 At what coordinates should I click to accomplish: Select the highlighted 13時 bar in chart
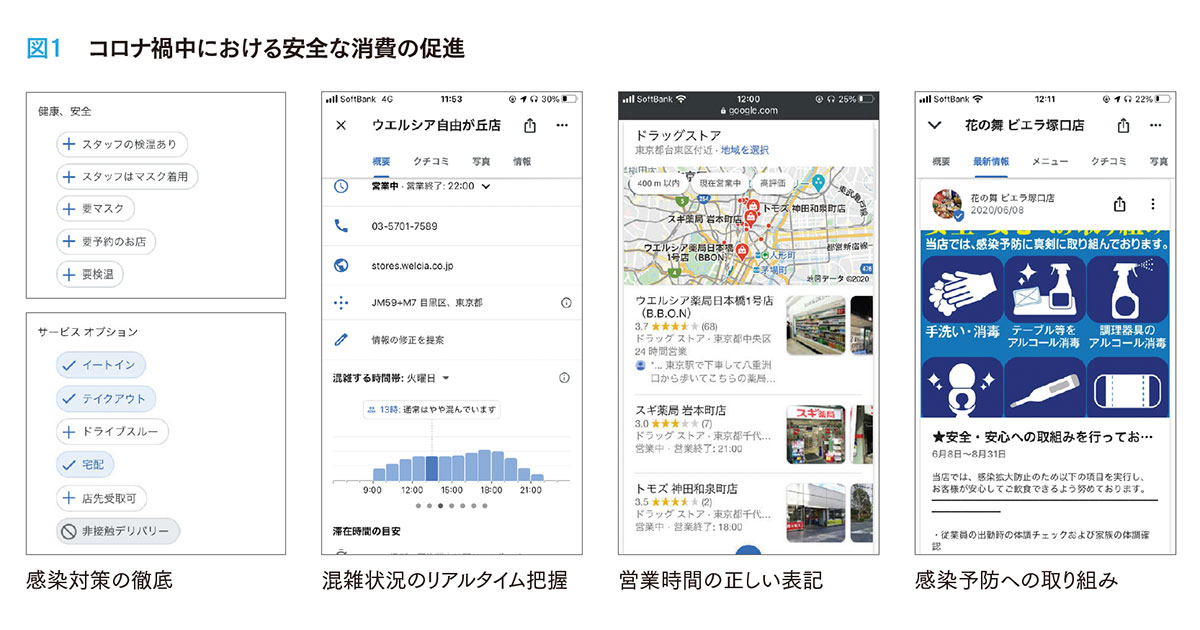(x=431, y=468)
